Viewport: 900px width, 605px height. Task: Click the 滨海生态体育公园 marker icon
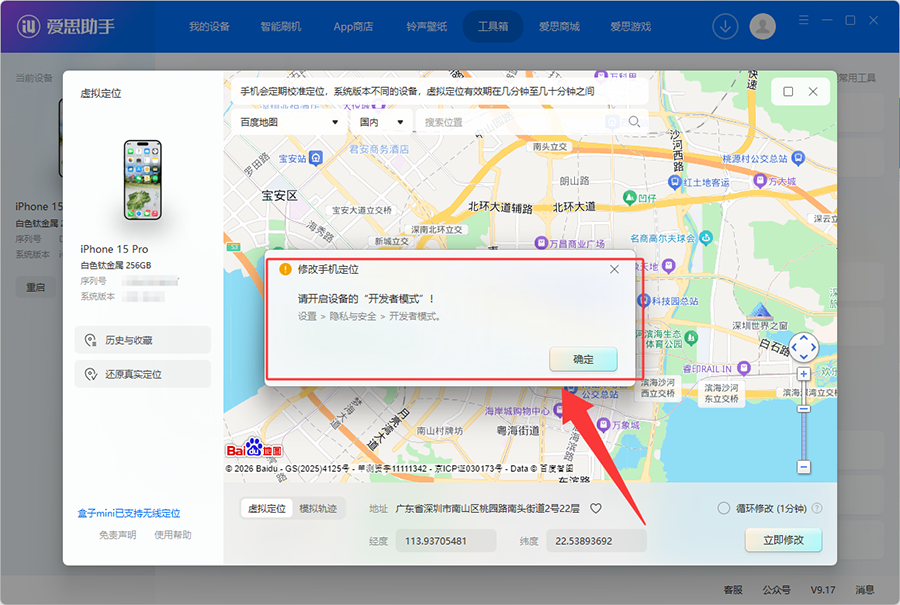pos(691,338)
